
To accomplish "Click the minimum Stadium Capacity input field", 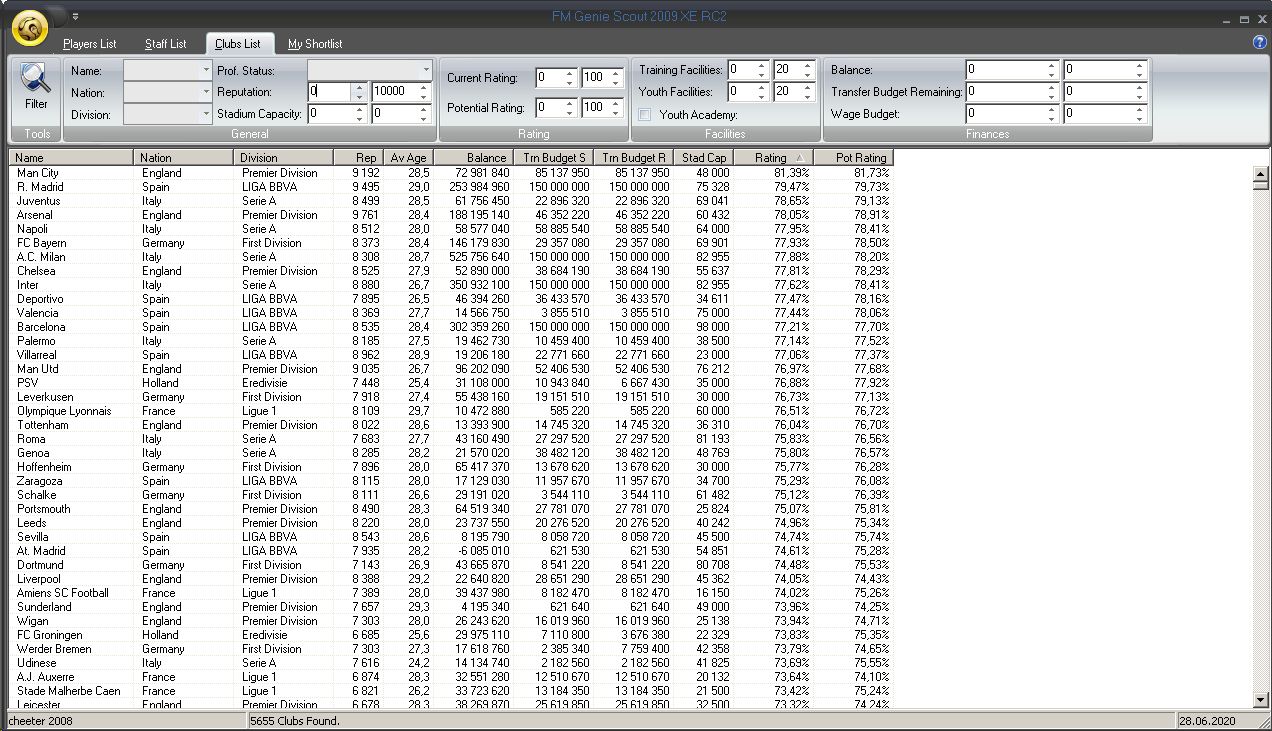I will coord(329,114).
